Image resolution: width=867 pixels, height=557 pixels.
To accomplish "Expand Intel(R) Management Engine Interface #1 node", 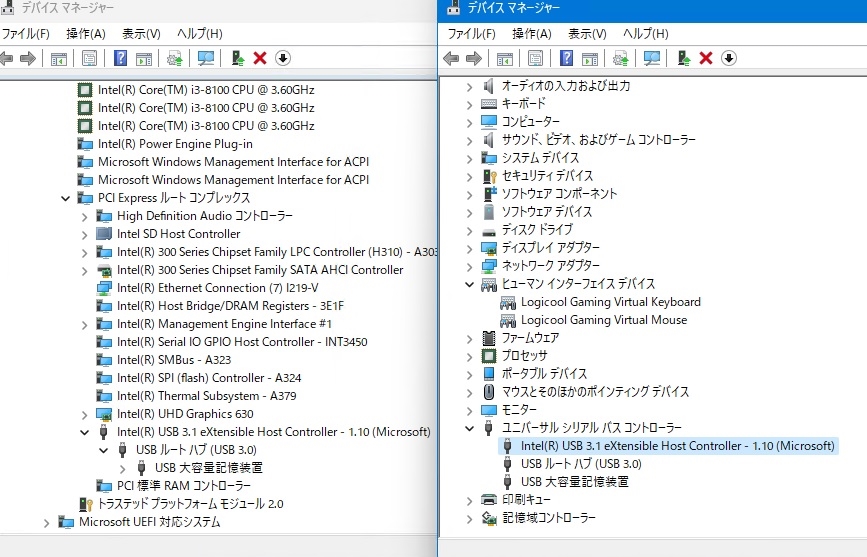I will 84,324.
